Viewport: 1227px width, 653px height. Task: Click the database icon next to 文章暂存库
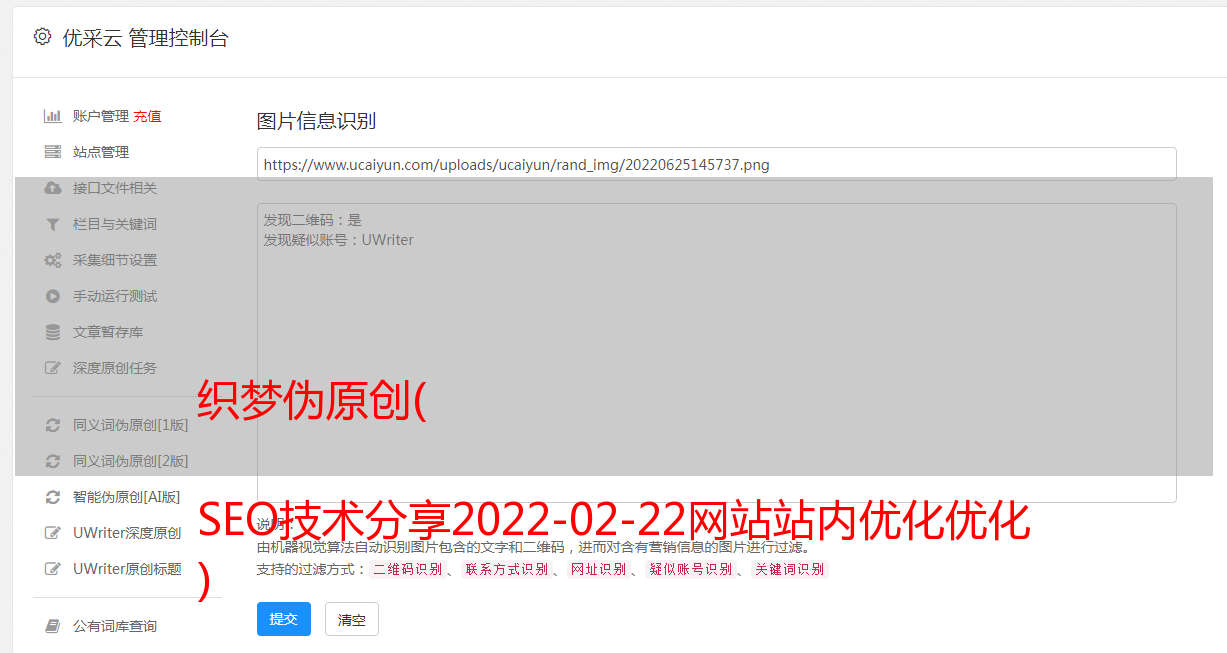click(x=53, y=332)
